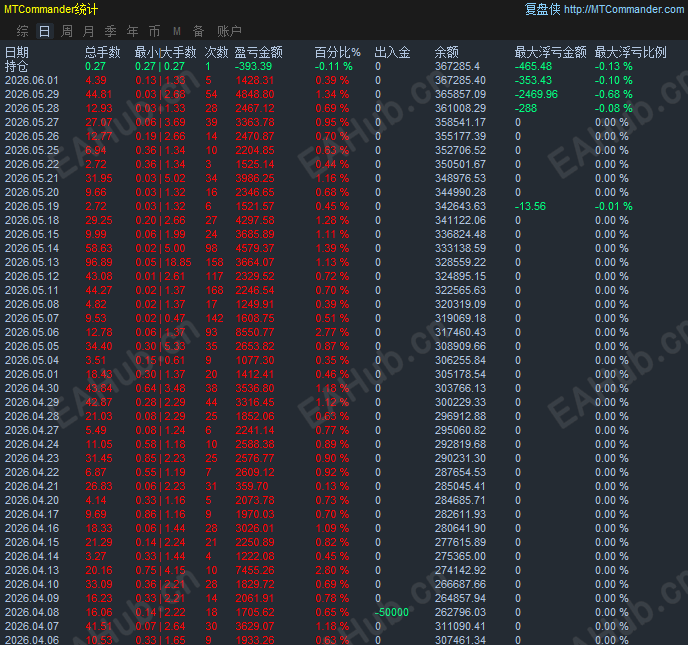This screenshot has height=645, width=688.
Task: Click the 盈亏金额 column header
Action: pos(258,53)
